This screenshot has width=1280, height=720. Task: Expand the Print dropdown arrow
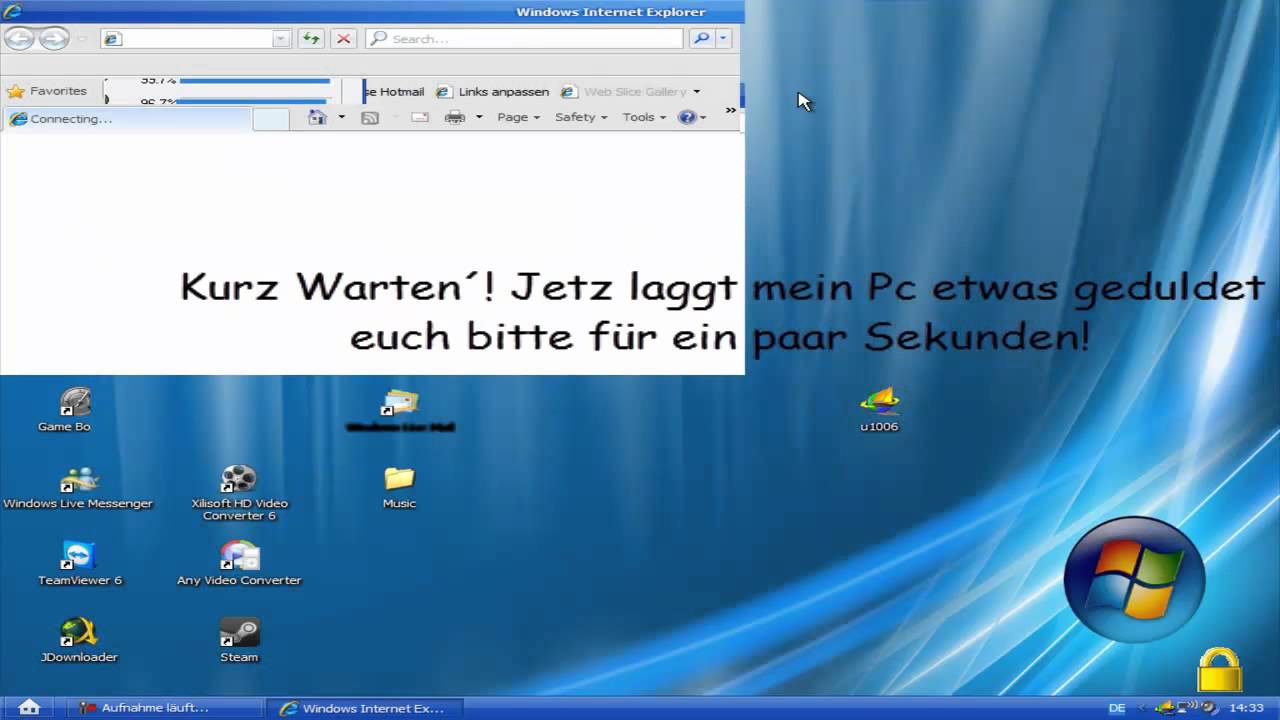click(479, 117)
